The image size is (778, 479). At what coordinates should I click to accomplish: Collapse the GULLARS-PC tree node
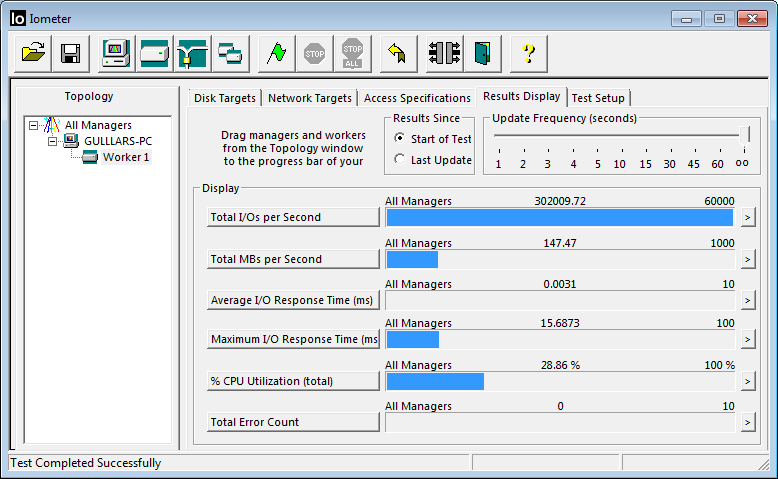point(53,141)
